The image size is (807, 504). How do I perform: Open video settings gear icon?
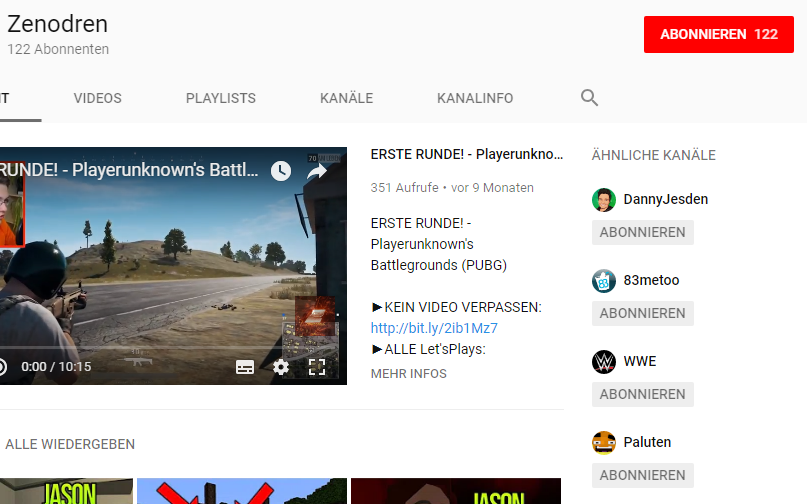281,367
